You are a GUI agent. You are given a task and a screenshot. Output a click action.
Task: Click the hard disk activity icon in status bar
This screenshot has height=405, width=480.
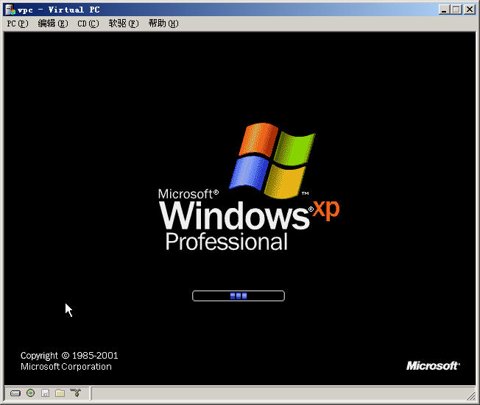click(15, 393)
